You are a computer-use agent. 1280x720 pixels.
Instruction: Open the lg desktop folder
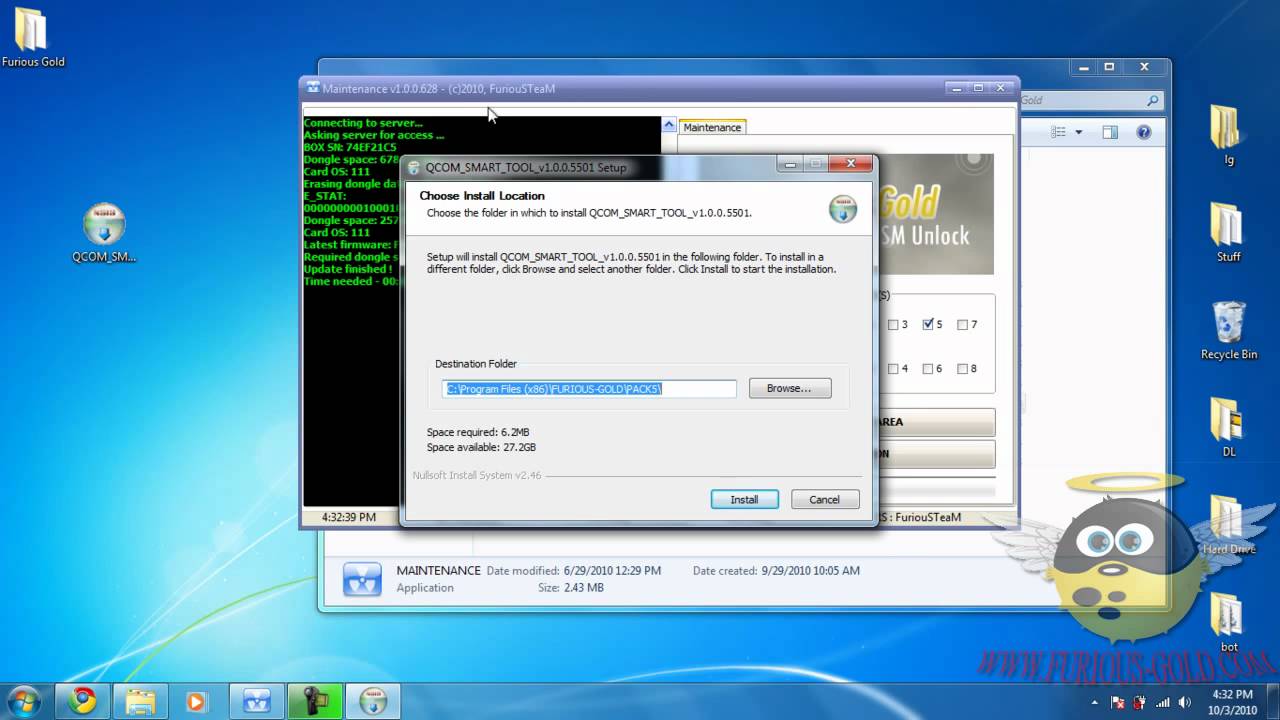(x=1227, y=135)
